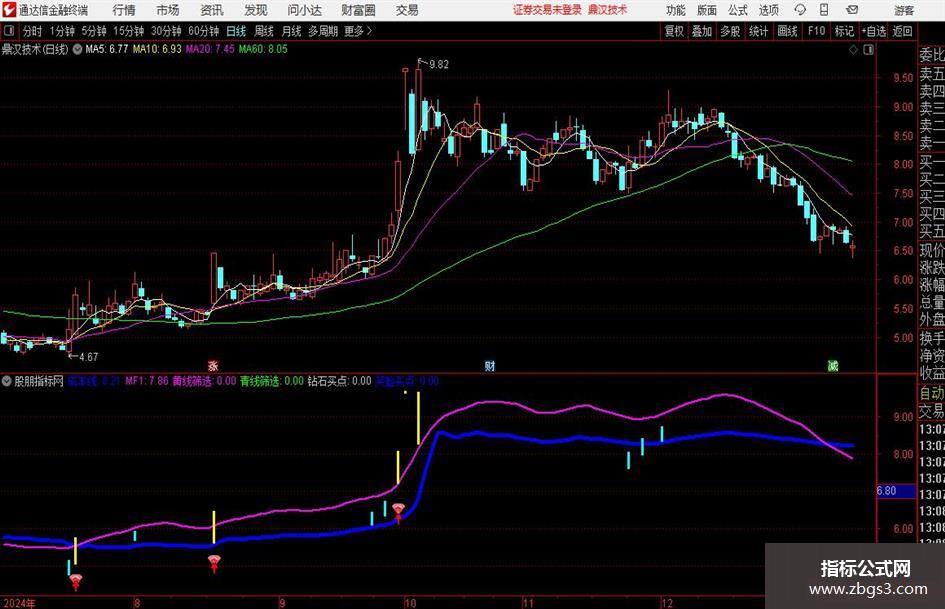Click the MA5: 6.77 value
This screenshot has width=945, height=609.
coord(107,49)
